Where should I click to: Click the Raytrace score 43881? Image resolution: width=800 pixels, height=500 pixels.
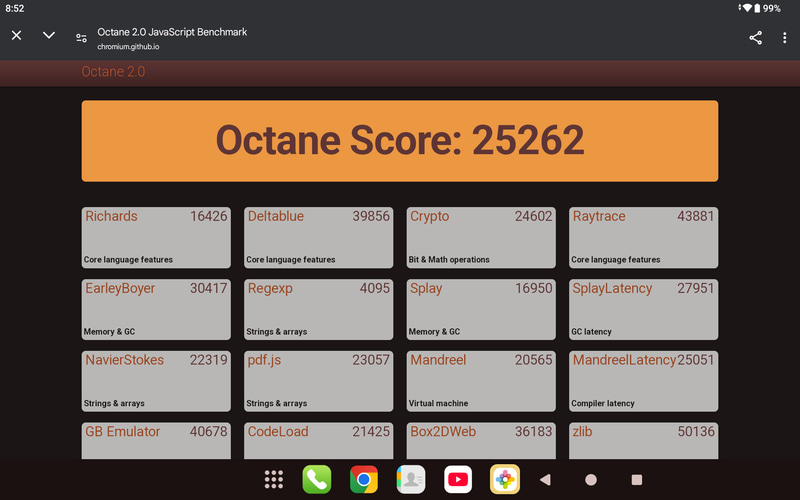coord(696,216)
